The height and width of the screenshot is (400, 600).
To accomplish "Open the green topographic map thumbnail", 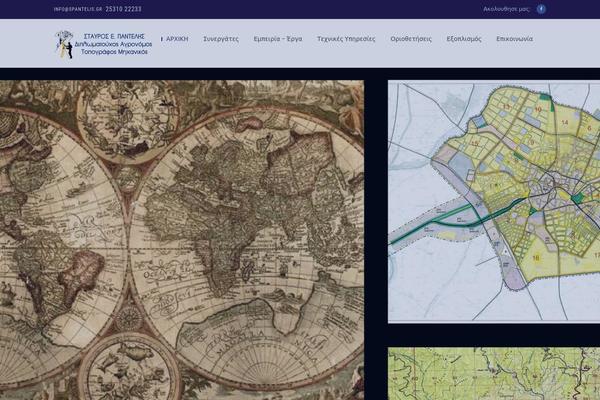I will tap(494, 374).
